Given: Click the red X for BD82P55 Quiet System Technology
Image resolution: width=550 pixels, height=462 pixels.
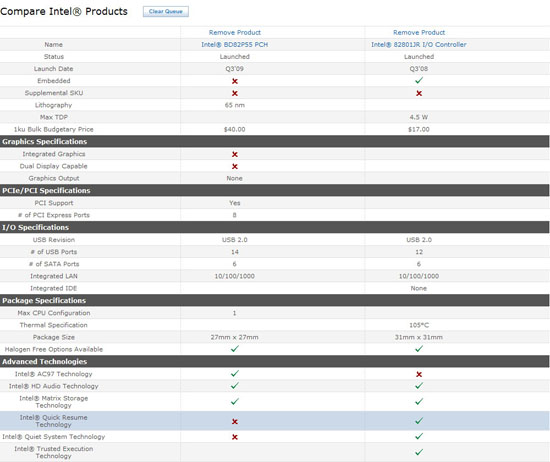Looking at the screenshot, I should pyautogui.click(x=235, y=437).
